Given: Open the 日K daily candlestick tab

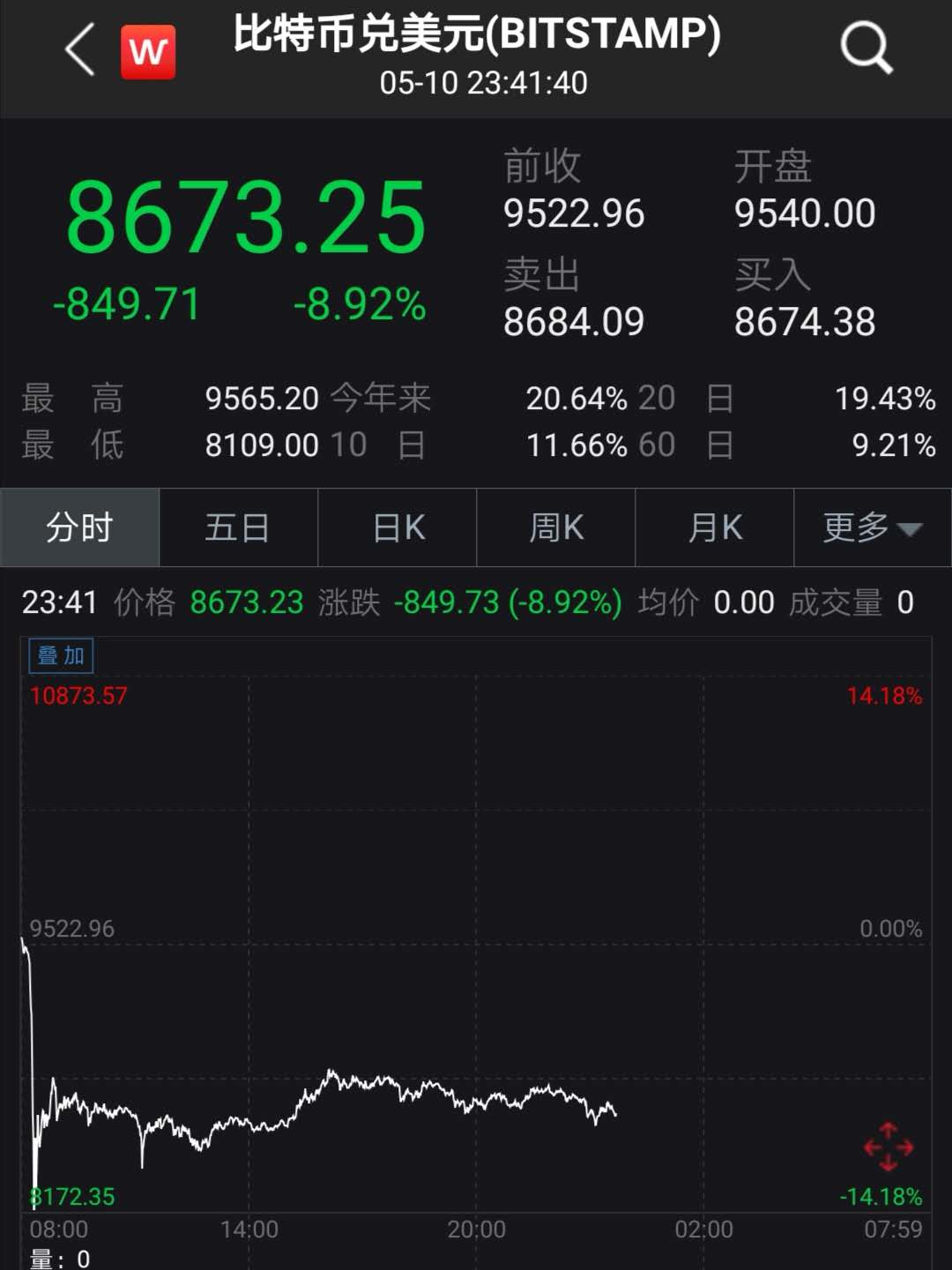Looking at the screenshot, I should (x=397, y=527).
